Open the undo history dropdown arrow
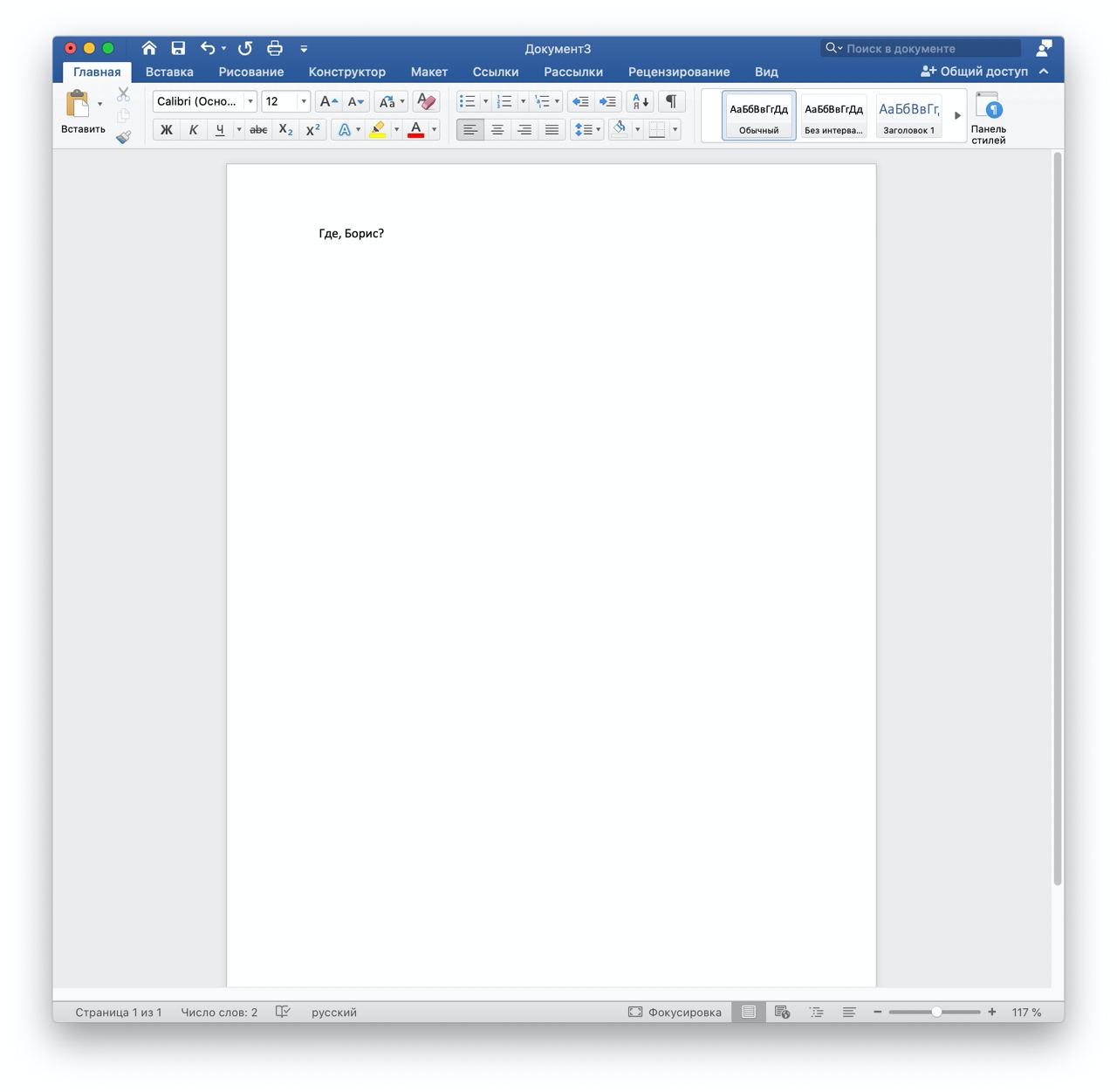This screenshot has height=1092, width=1117. click(x=224, y=49)
